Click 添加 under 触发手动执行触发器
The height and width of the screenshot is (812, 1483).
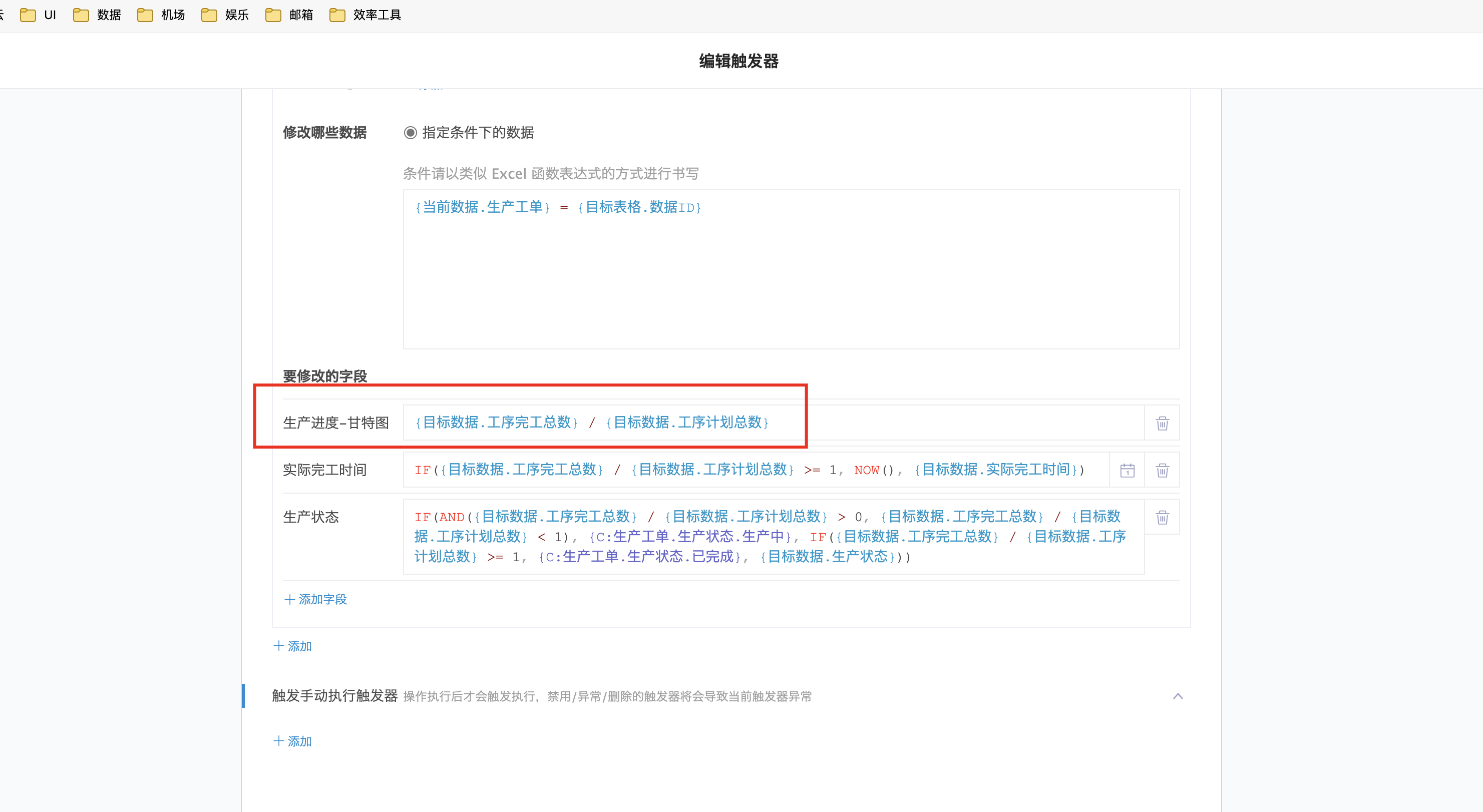[x=292, y=741]
